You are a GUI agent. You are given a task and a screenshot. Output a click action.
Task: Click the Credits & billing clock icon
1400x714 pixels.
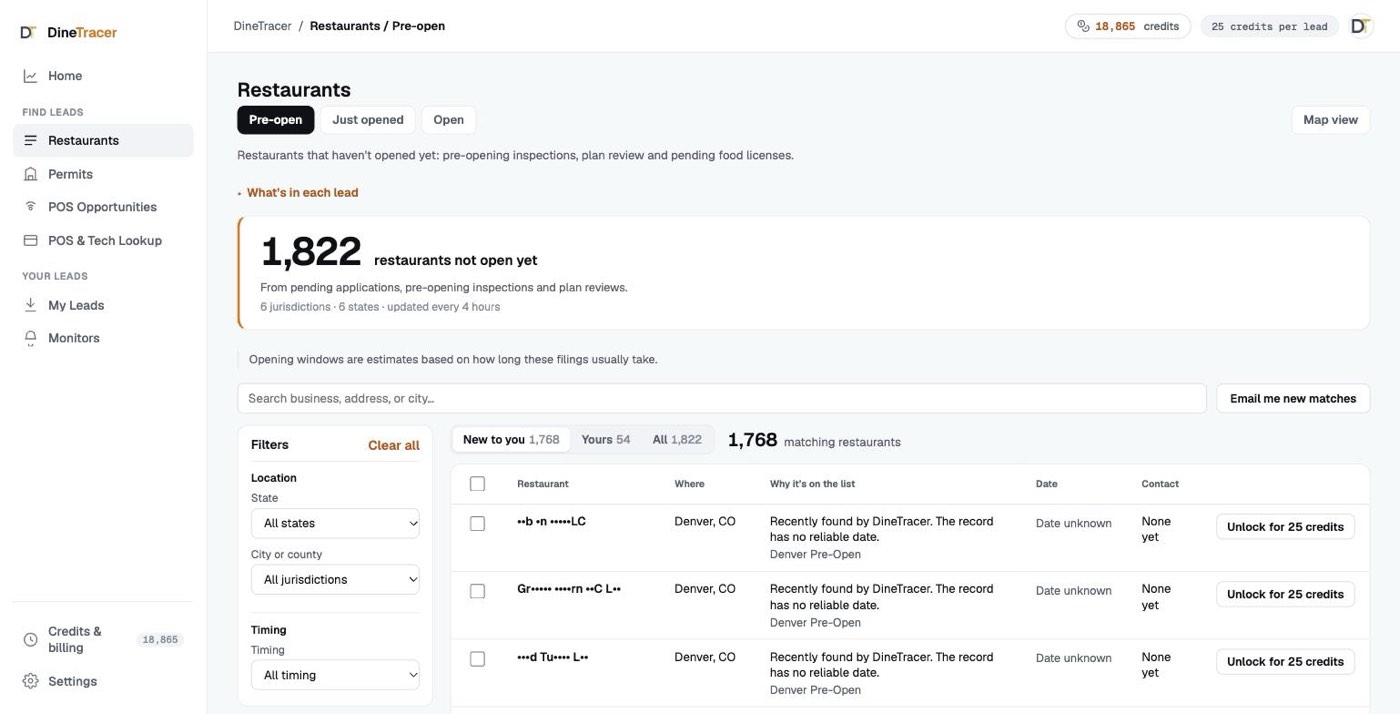(x=30, y=639)
